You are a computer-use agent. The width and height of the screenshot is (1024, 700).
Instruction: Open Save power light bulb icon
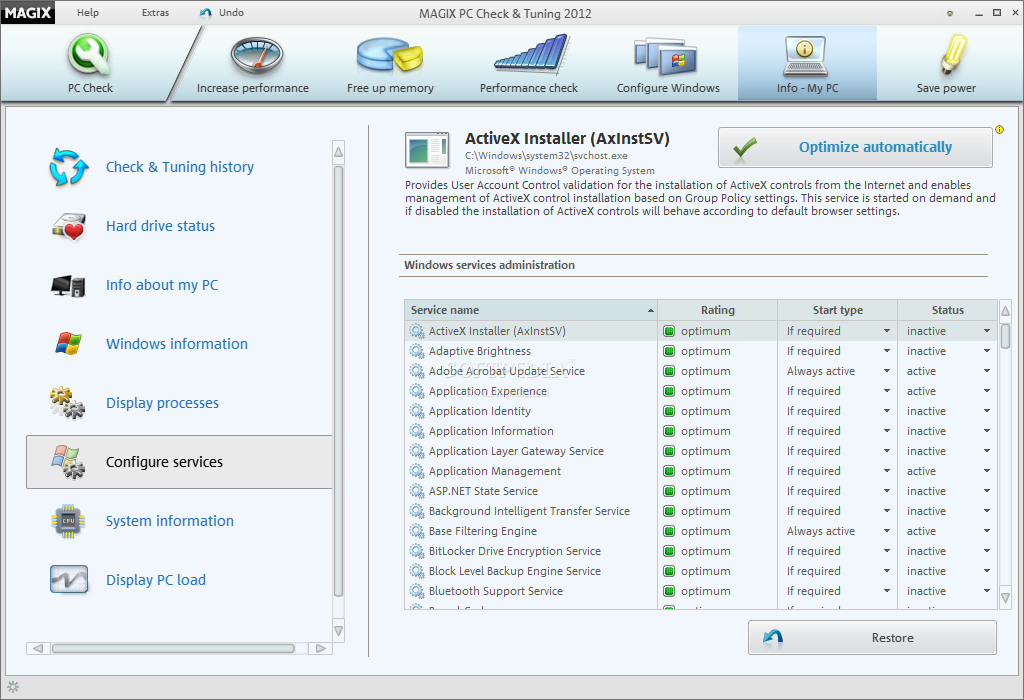[953, 55]
